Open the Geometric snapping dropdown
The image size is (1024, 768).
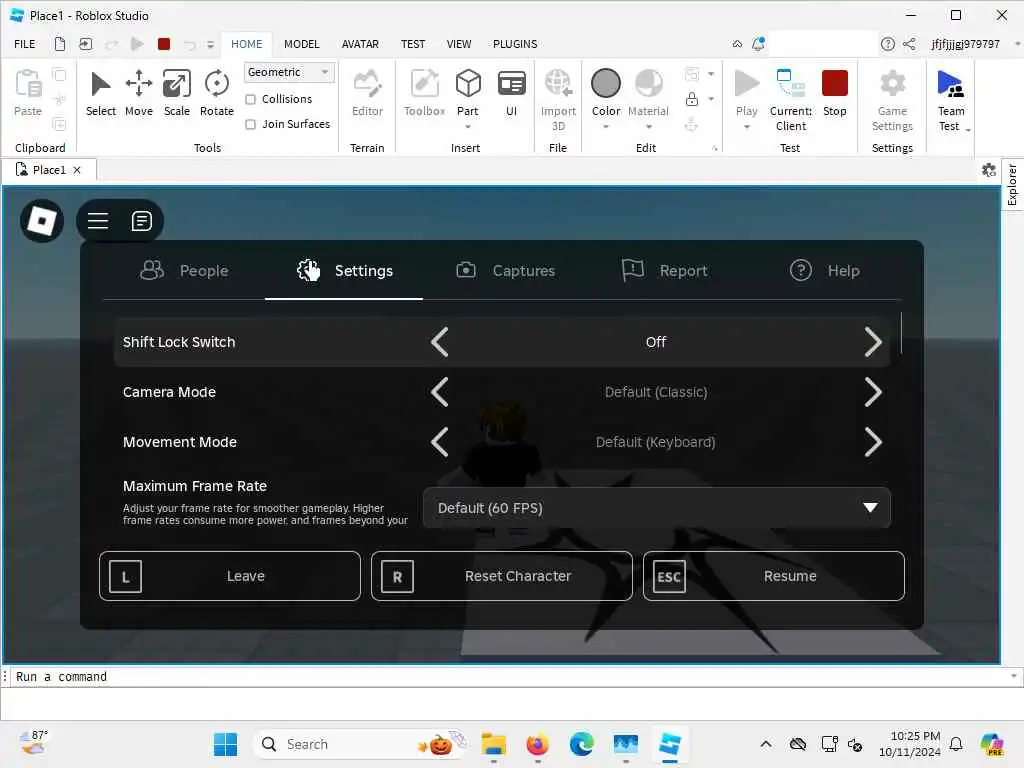point(289,72)
